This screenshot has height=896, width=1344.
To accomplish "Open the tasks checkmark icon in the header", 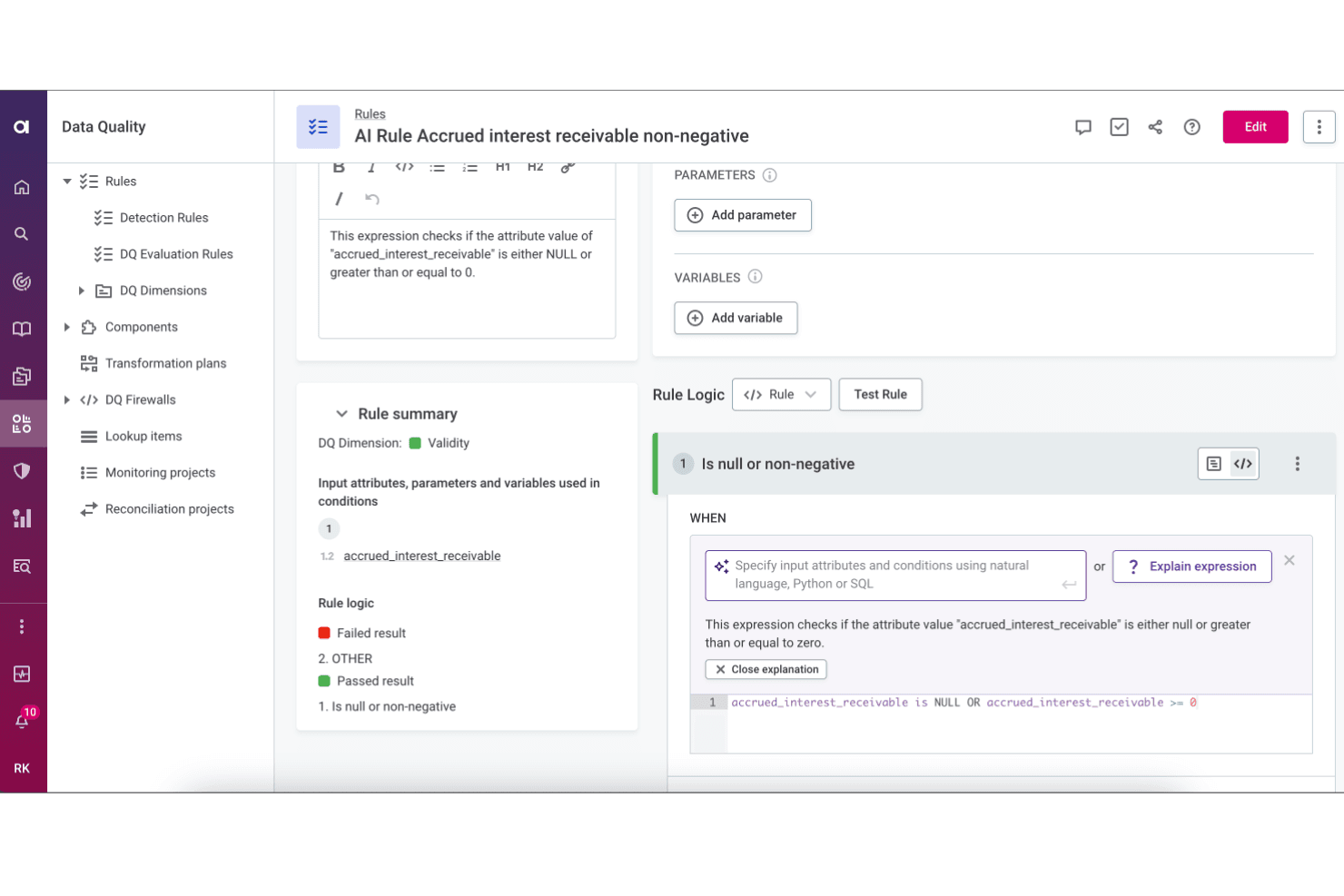I will pyautogui.click(x=1120, y=127).
